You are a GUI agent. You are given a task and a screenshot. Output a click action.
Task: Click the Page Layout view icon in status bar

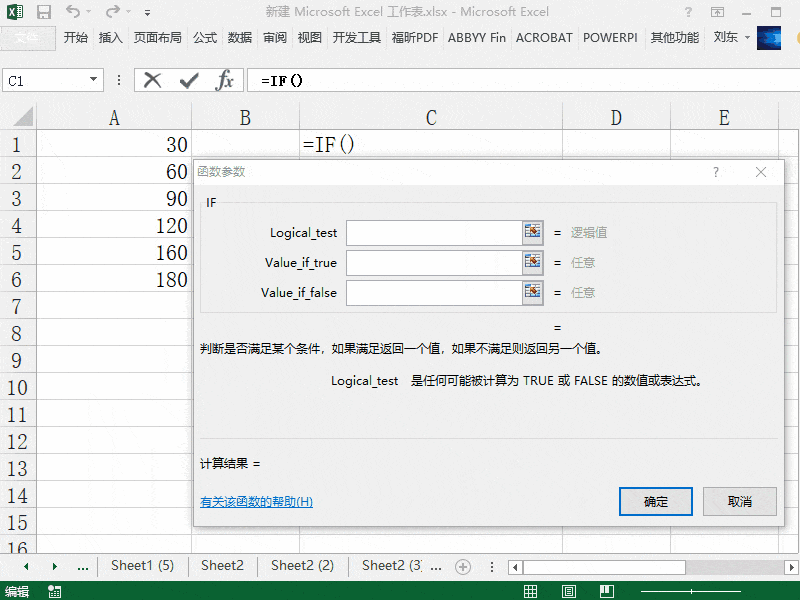click(x=568, y=590)
